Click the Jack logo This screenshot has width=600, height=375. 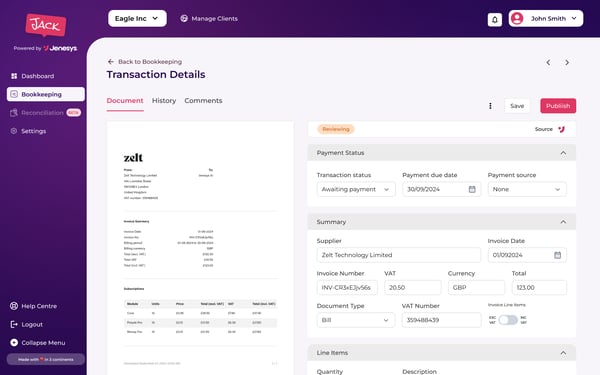pos(46,25)
